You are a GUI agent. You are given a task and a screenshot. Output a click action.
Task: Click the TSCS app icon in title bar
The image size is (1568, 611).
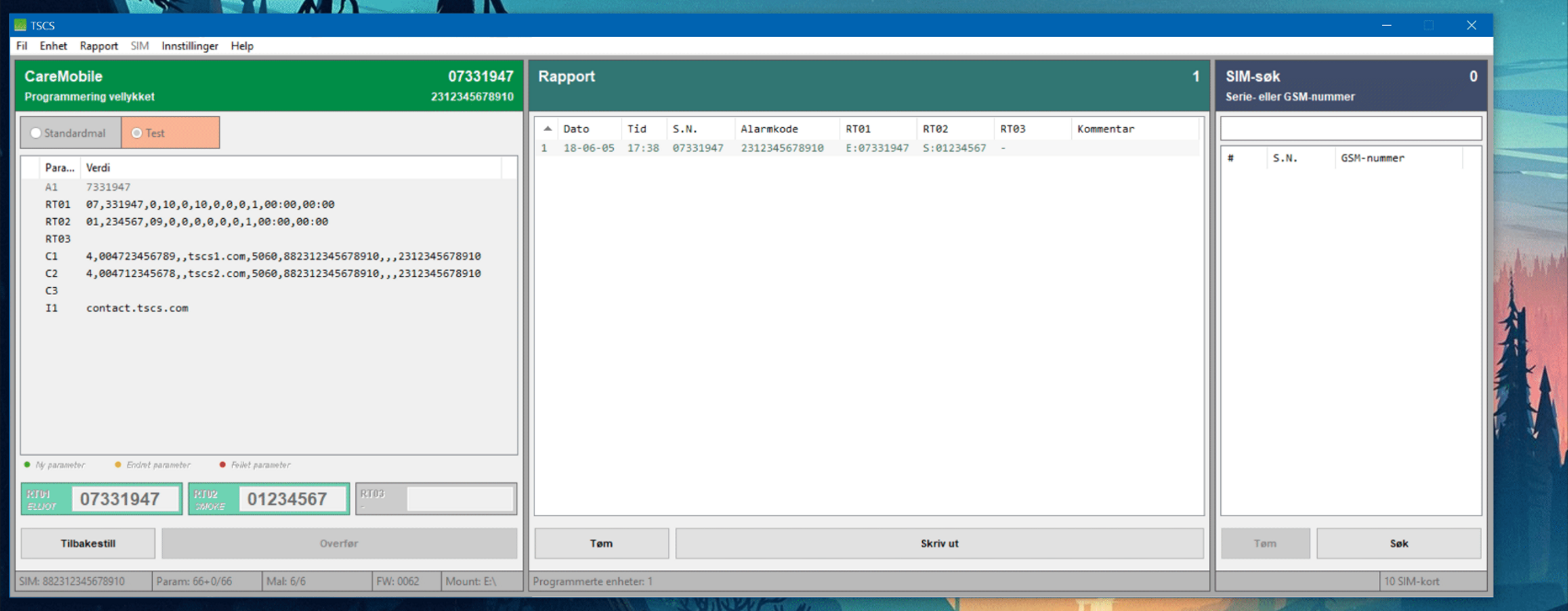(20, 25)
